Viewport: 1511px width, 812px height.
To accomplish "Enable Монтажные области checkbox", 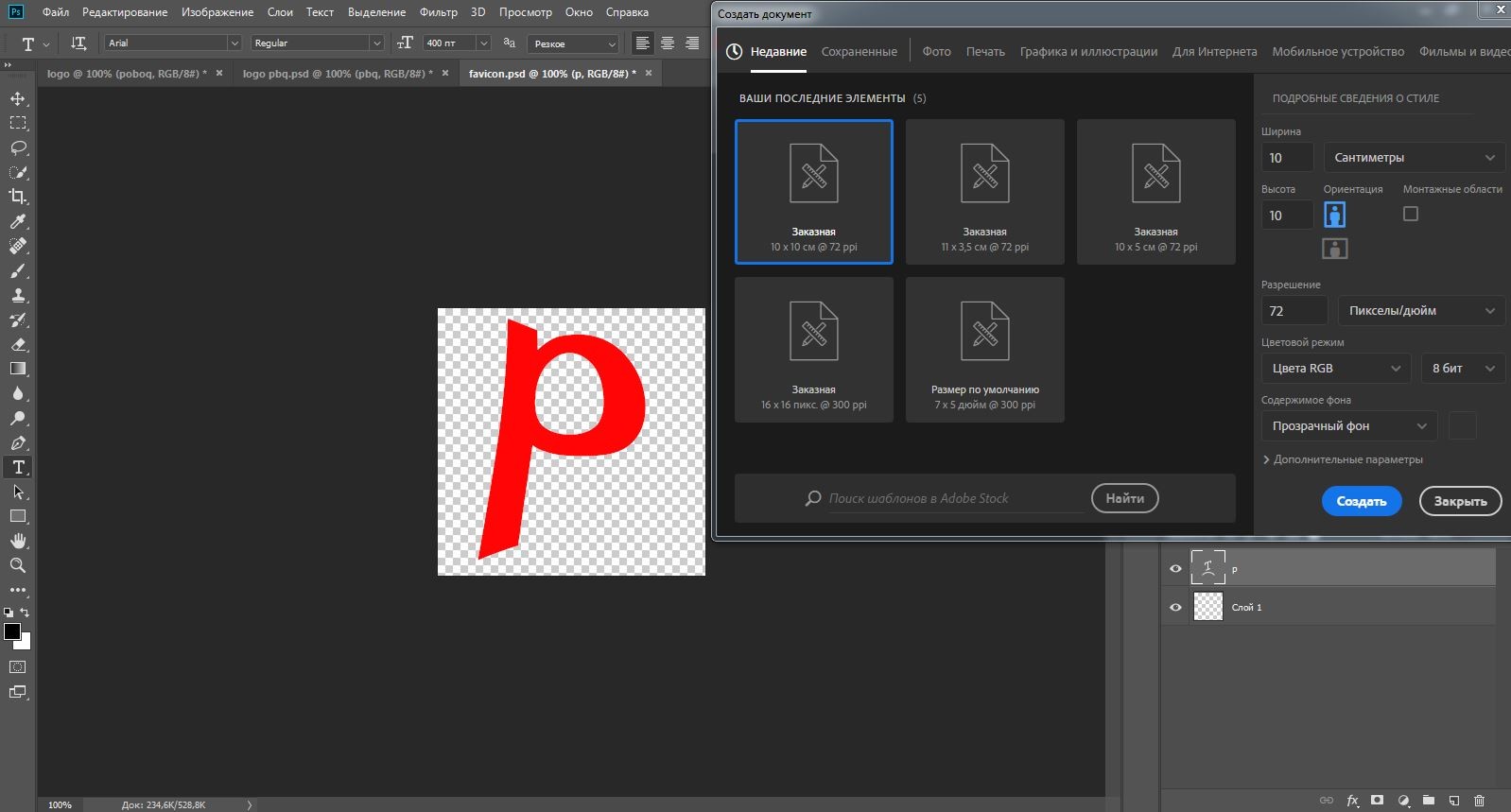I will [x=1411, y=215].
